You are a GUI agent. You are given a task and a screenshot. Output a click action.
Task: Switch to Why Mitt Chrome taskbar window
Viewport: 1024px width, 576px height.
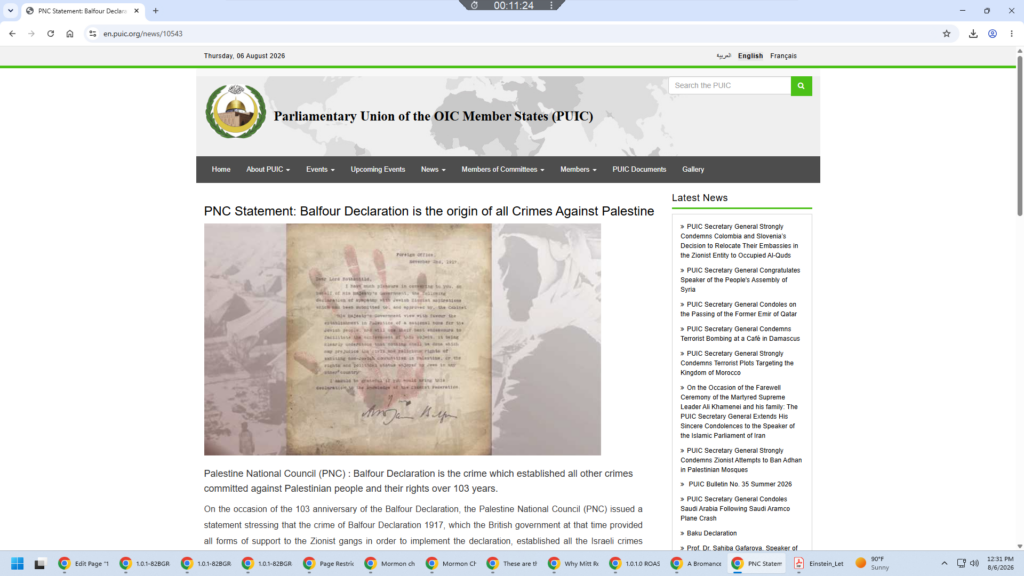coord(573,563)
